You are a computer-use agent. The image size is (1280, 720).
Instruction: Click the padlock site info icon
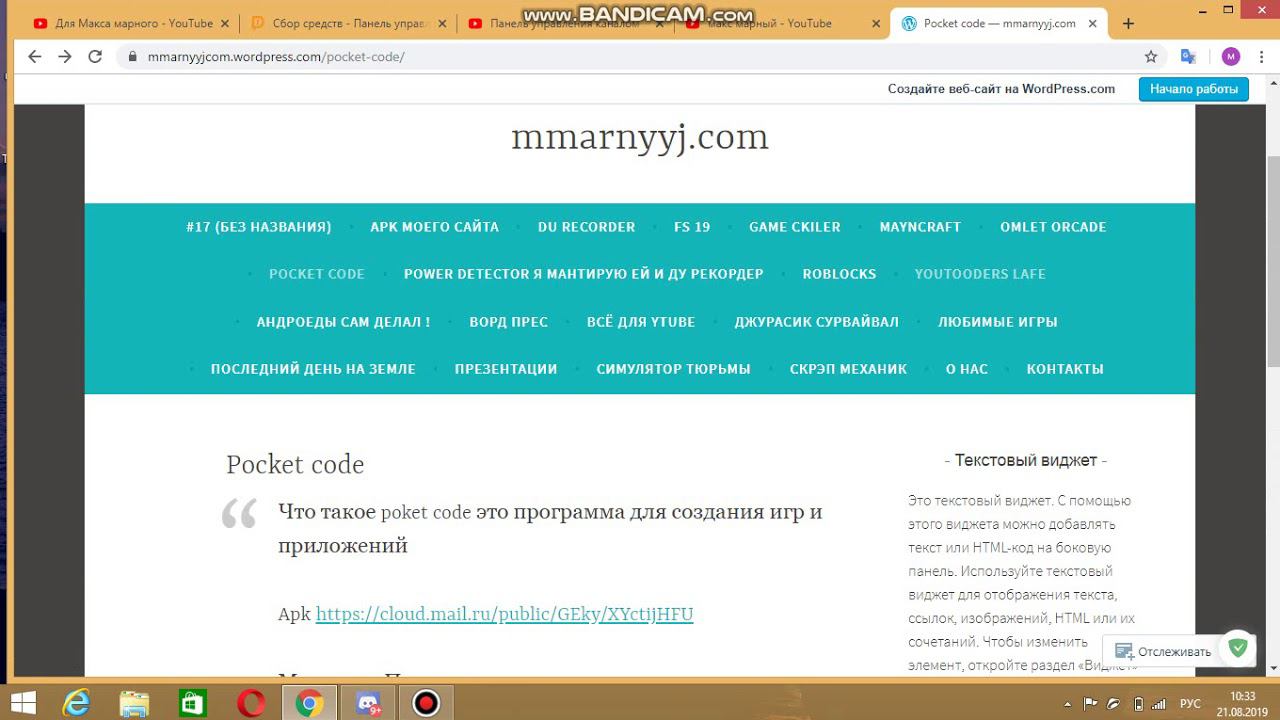pos(132,57)
